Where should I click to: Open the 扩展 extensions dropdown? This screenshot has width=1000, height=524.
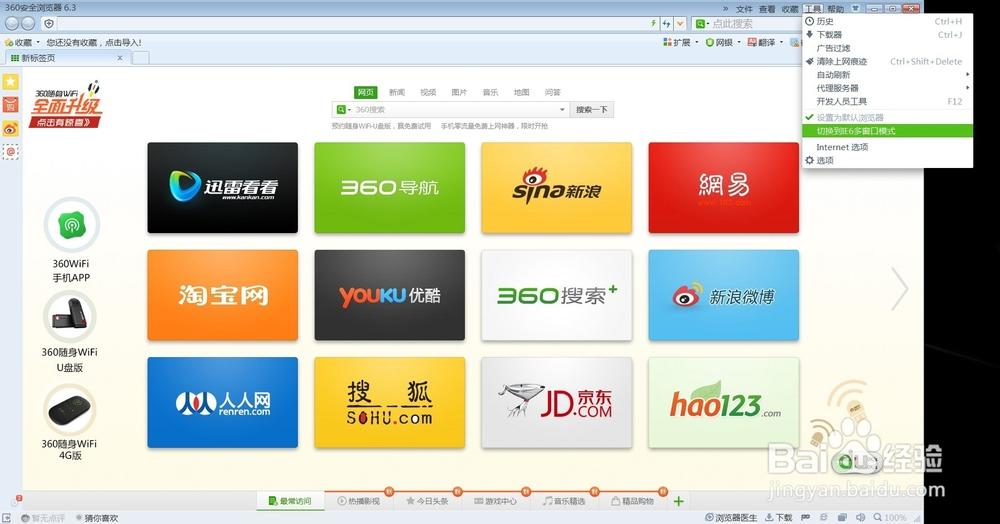680,43
